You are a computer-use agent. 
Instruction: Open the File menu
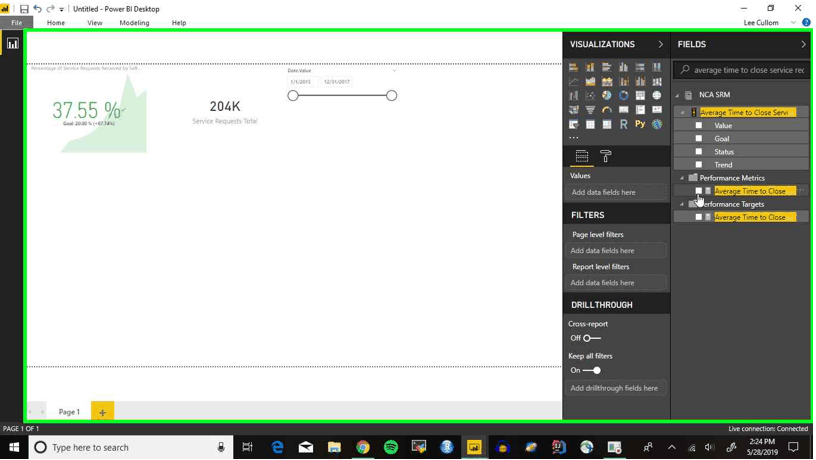tap(17, 23)
